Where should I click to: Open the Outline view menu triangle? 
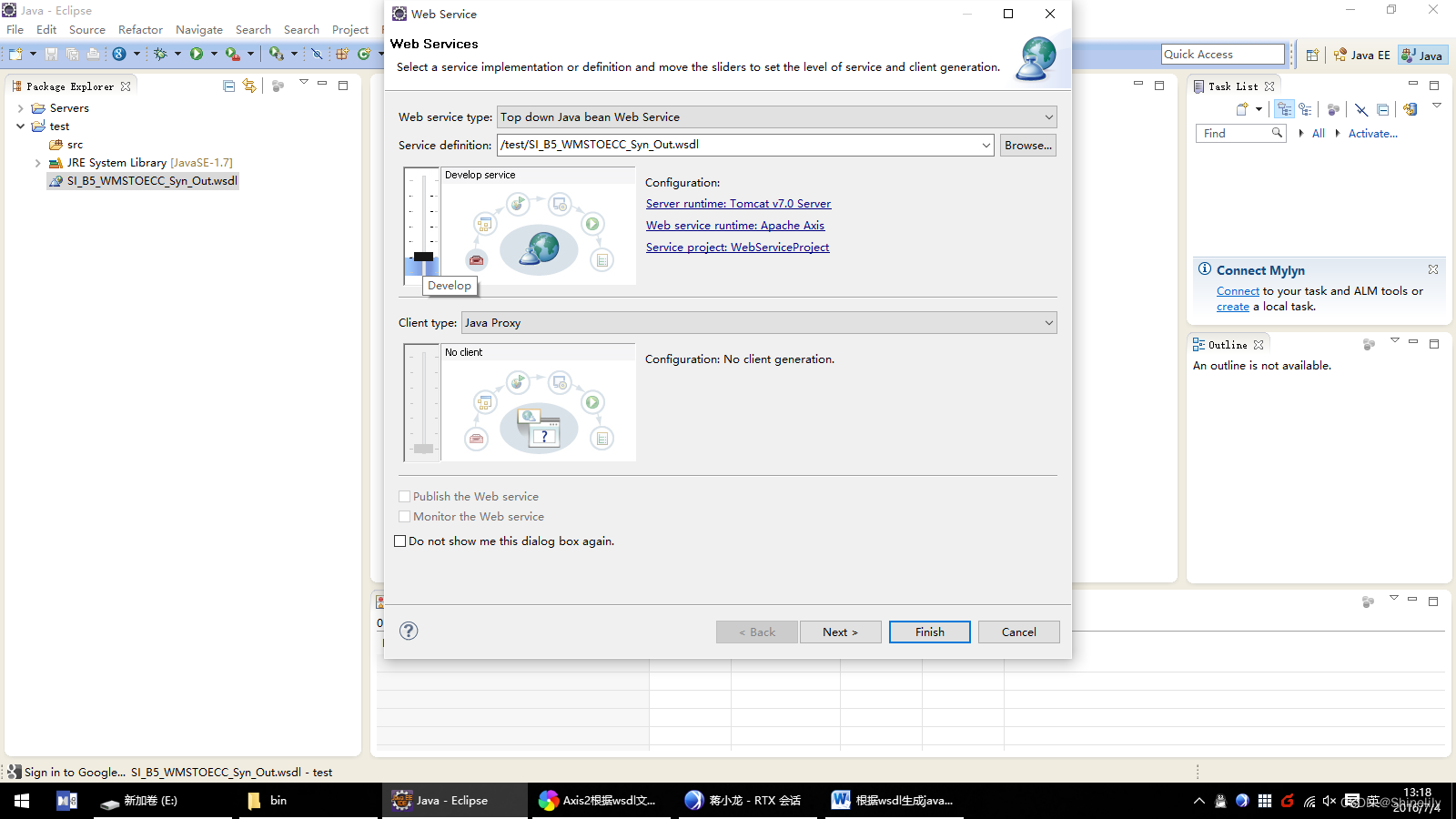tap(1394, 341)
